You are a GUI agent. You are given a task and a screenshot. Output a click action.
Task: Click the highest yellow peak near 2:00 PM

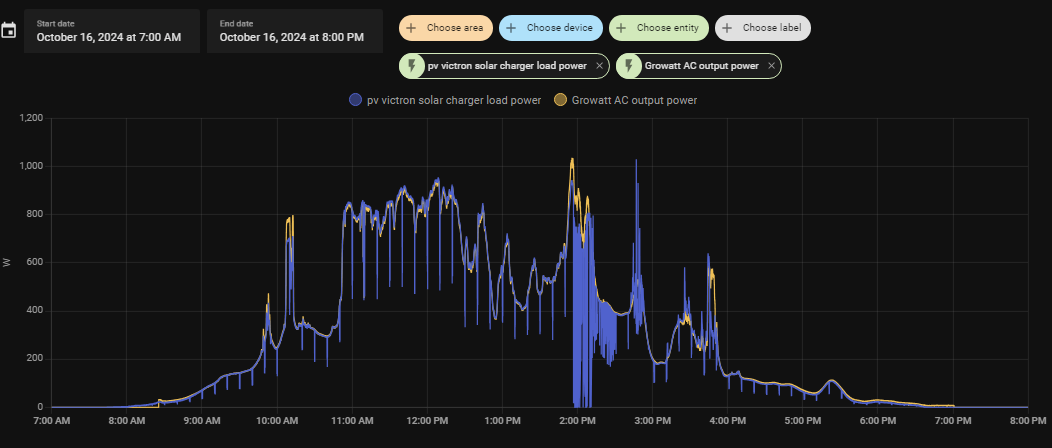[572, 159]
